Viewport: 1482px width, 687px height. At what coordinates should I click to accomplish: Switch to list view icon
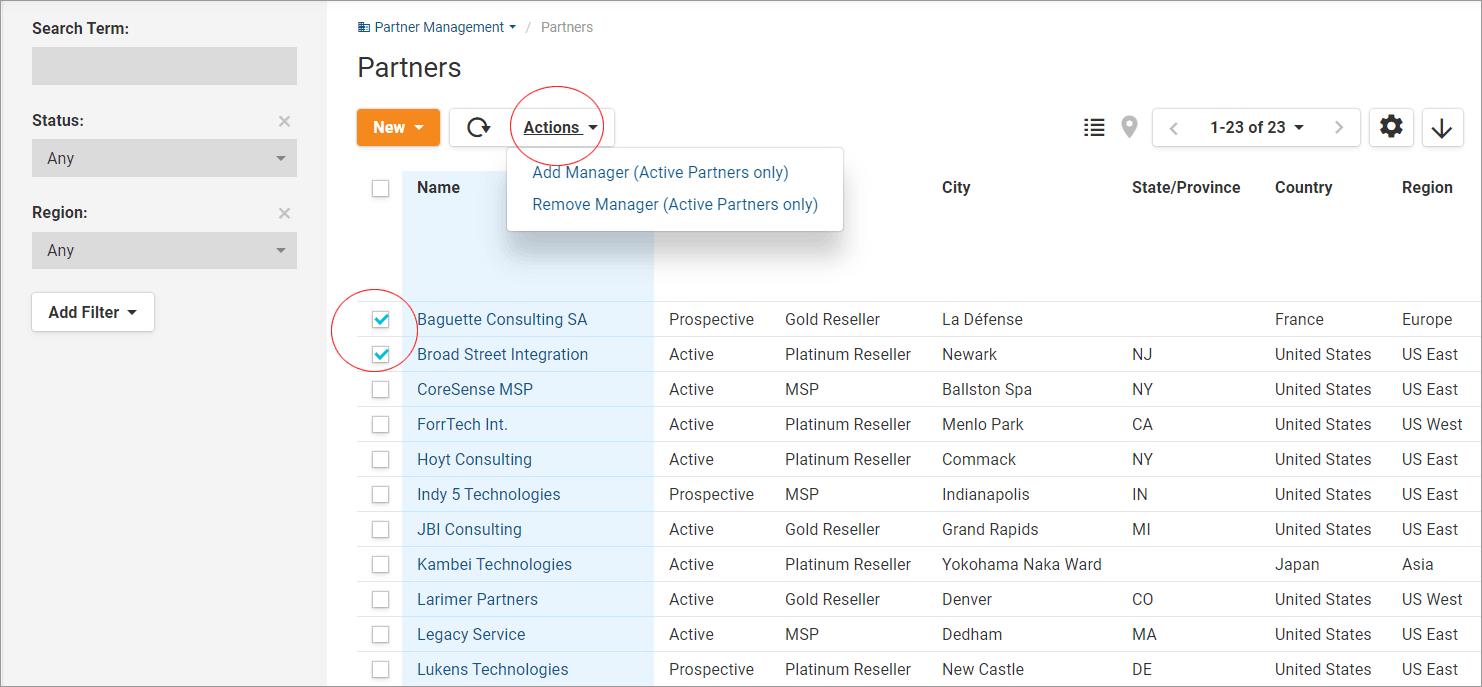1095,127
